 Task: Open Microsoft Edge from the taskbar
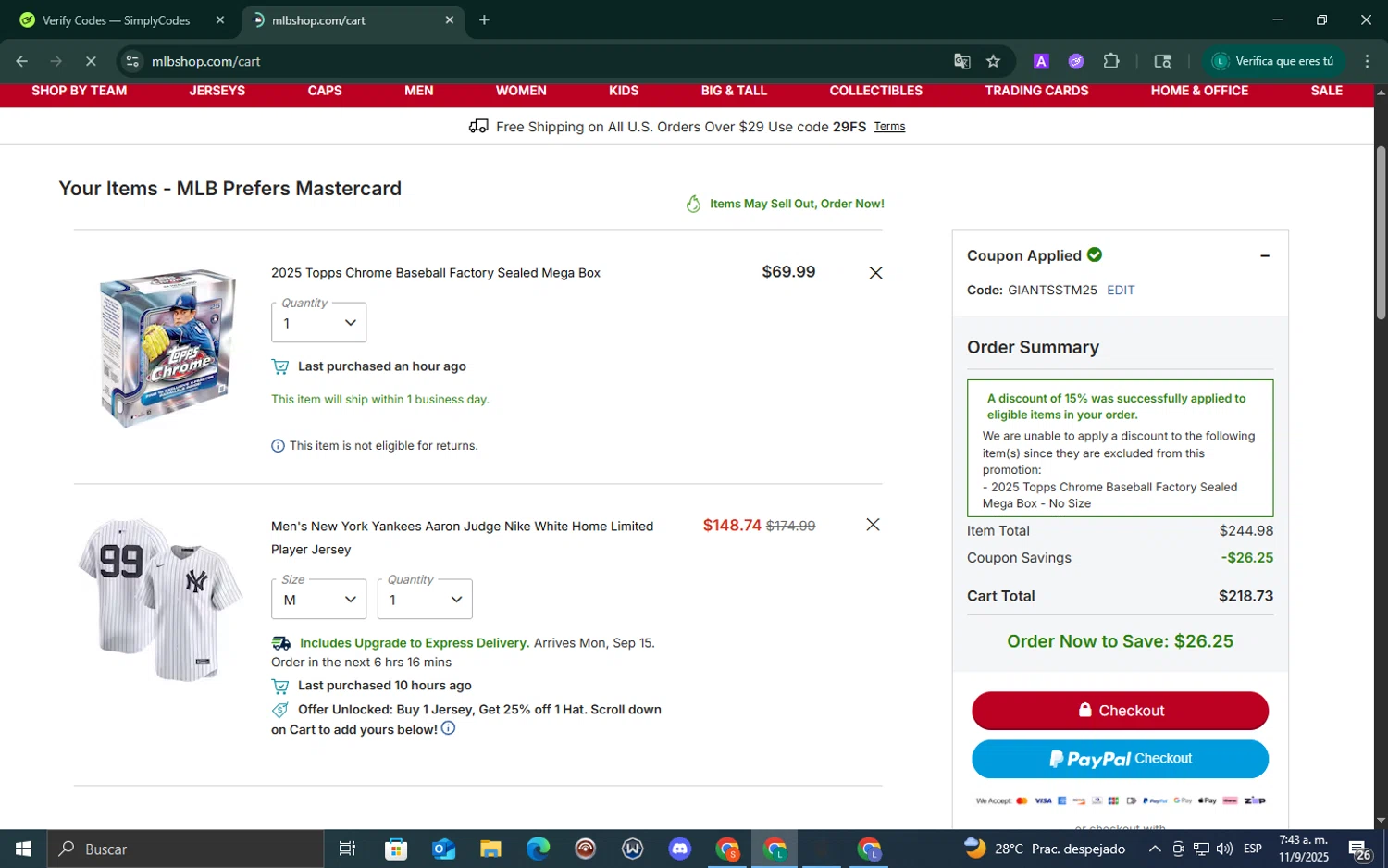[538, 849]
